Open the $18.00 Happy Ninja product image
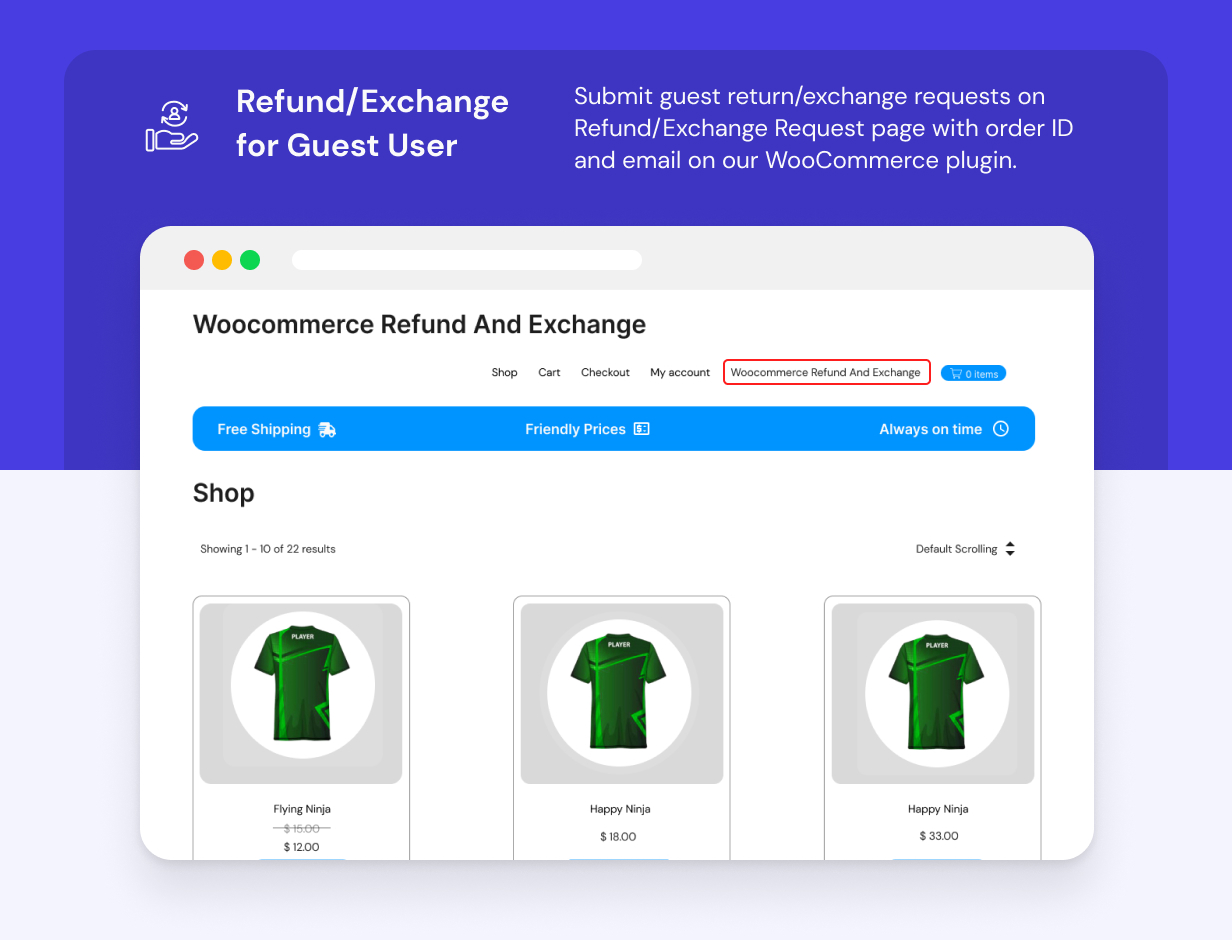This screenshot has width=1232, height=940. point(621,693)
